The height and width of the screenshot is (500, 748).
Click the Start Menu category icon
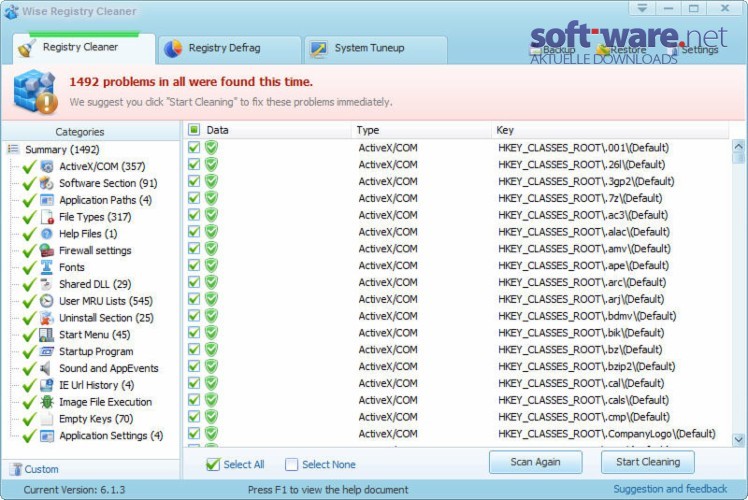pyautogui.click(x=47, y=334)
